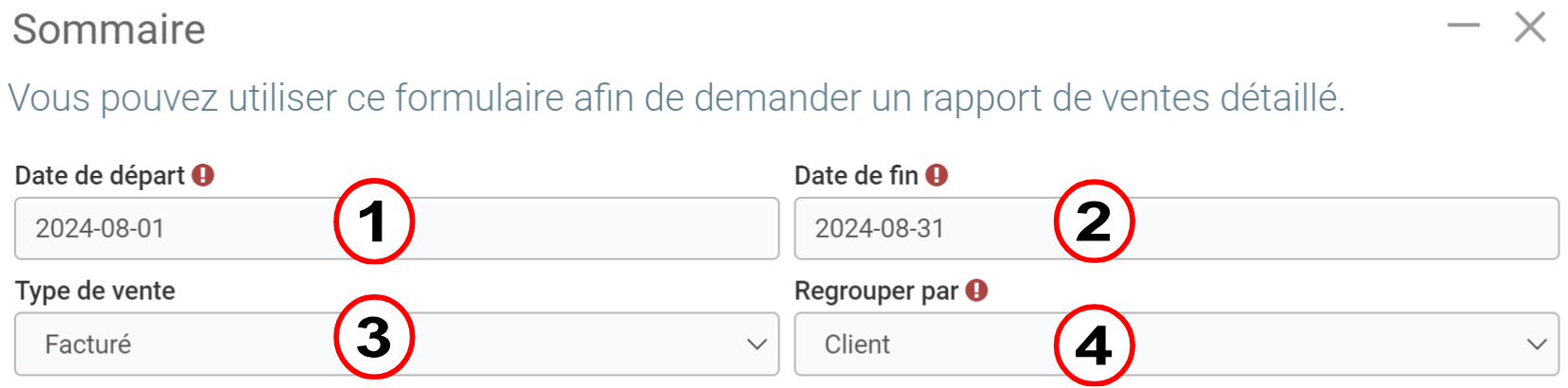Image resolution: width=1568 pixels, height=388 pixels.
Task: Click the numbered marker 4 circle
Action: [x=1094, y=344]
